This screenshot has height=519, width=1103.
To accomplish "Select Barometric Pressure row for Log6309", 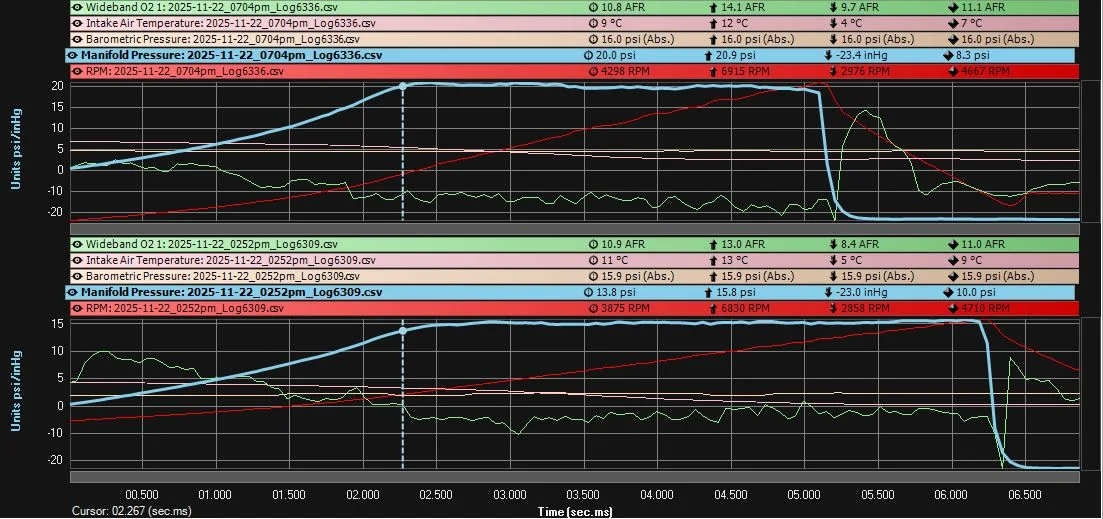I will coord(230,276).
